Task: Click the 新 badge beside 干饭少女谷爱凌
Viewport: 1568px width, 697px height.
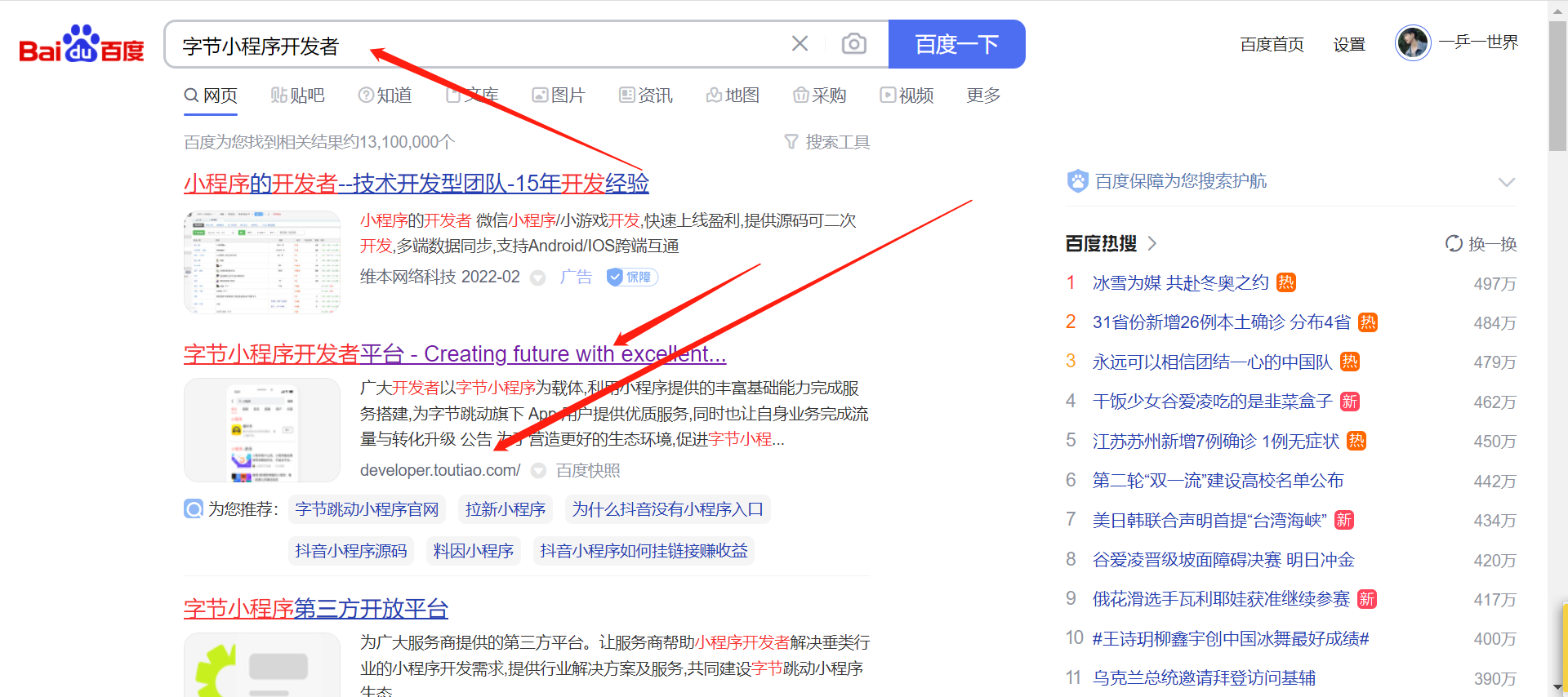Action: point(1350,402)
